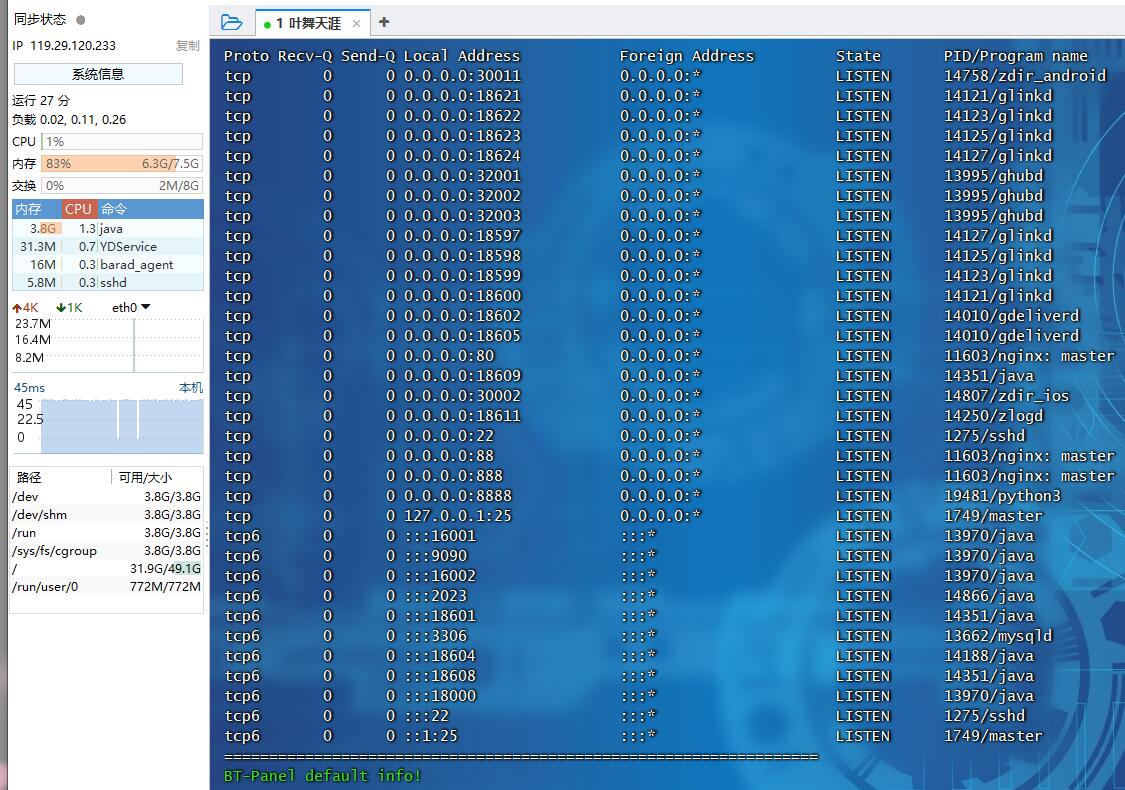Image resolution: width=1125 pixels, height=790 pixels.
Task: Click terminal text 14758/zdir_android
Action: click(1025, 75)
